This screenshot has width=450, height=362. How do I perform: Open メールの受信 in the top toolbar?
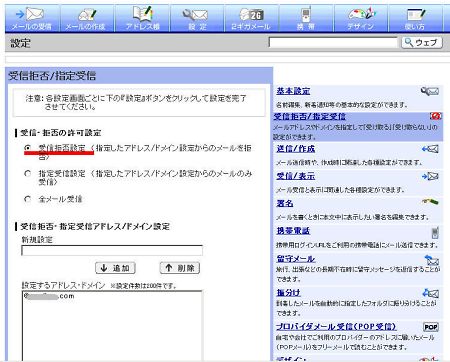tap(32, 19)
